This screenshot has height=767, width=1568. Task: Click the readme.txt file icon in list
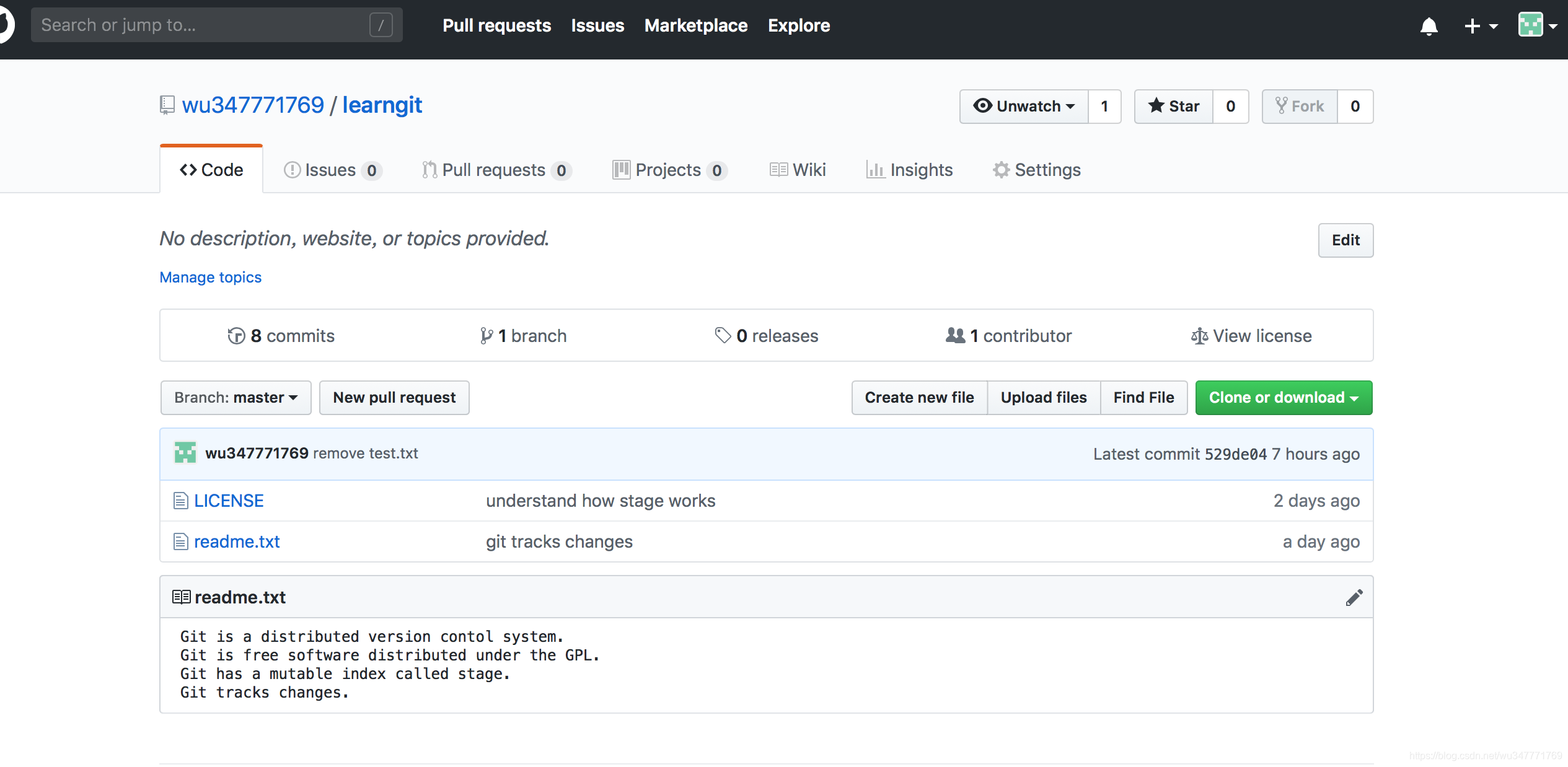180,541
